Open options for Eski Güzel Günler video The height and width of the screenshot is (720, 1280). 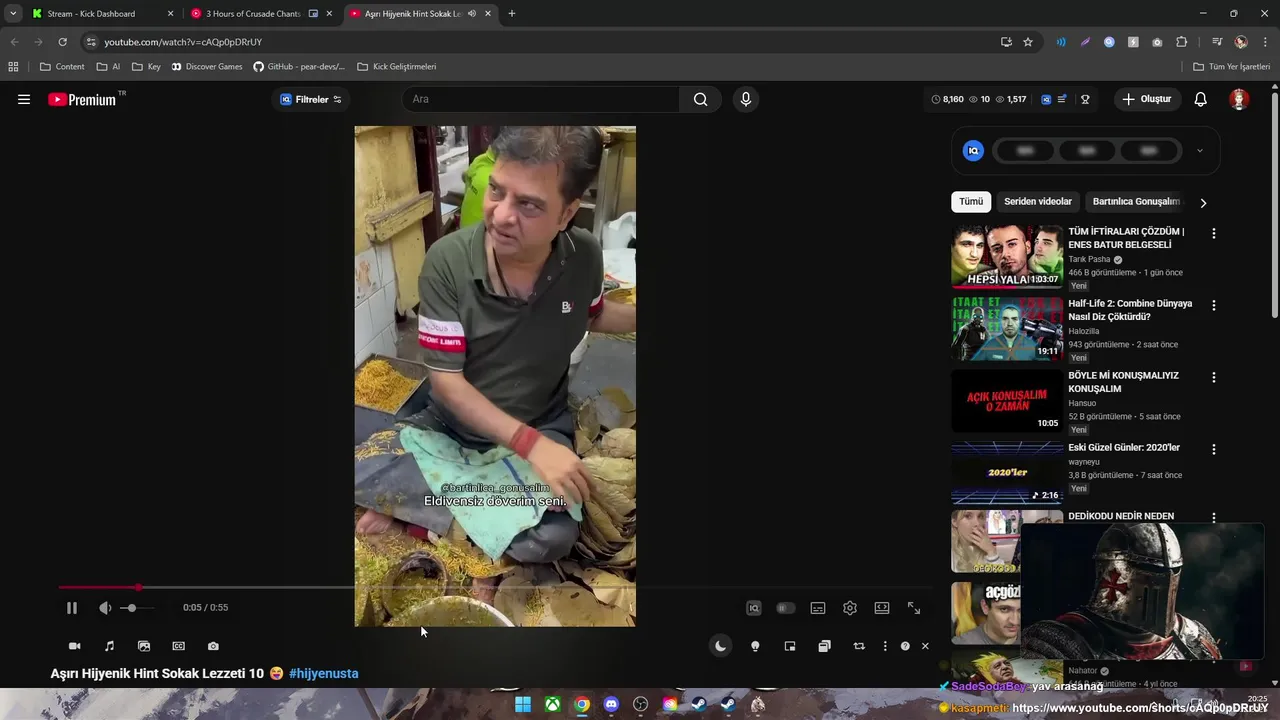1214,449
